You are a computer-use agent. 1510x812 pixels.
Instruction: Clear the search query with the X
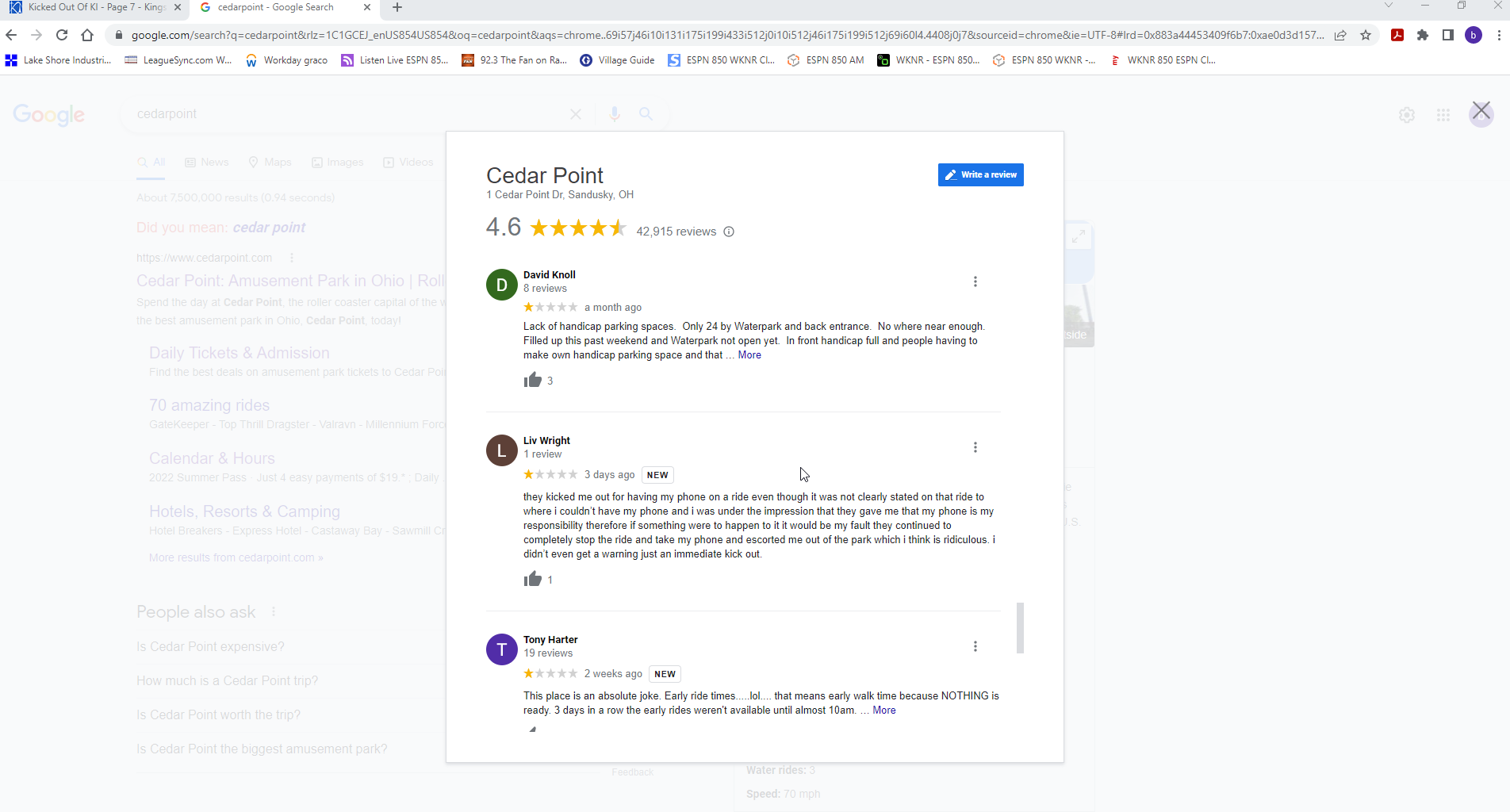(576, 114)
